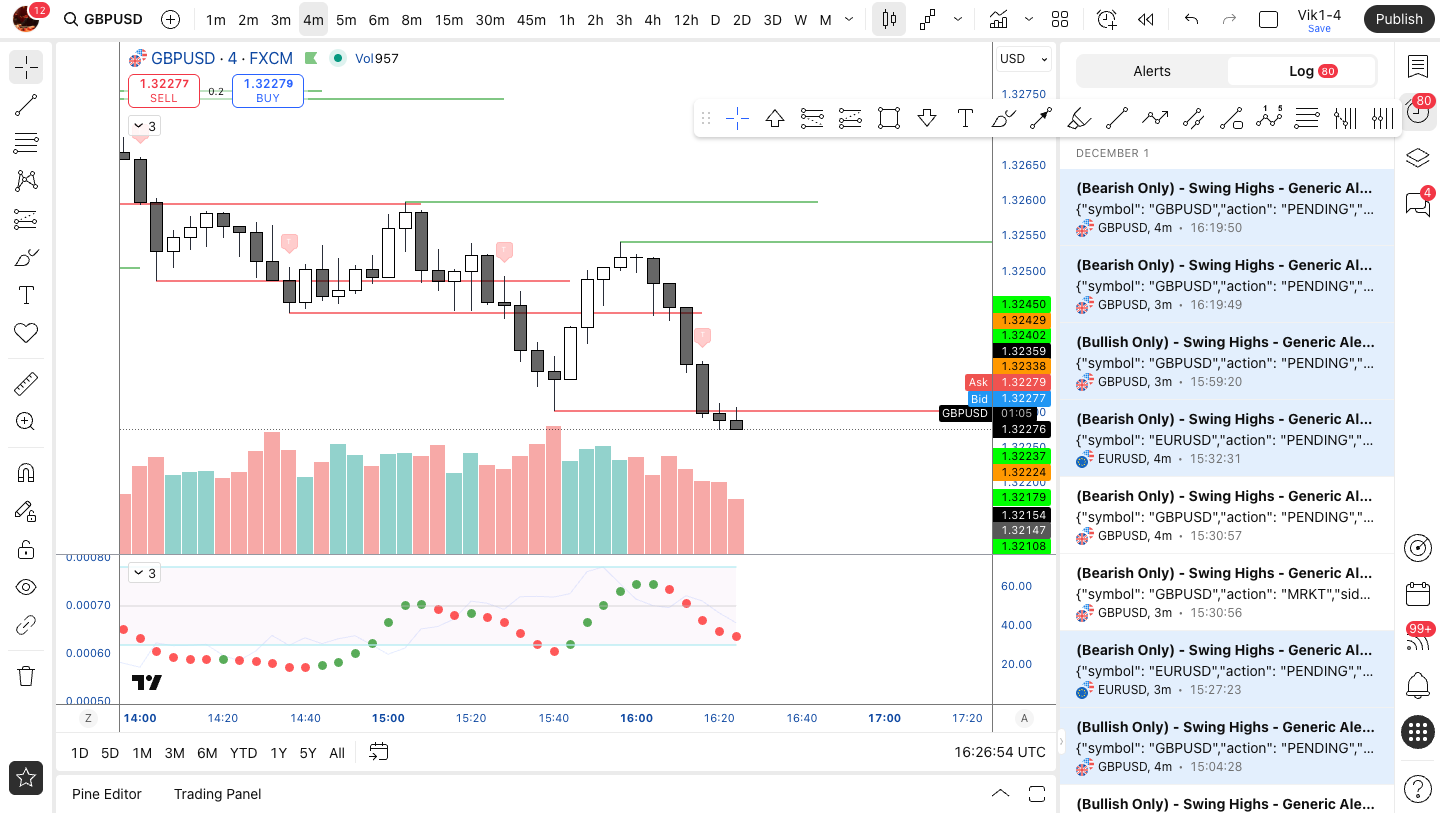Open symbol search for GBPUSD

(103, 19)
